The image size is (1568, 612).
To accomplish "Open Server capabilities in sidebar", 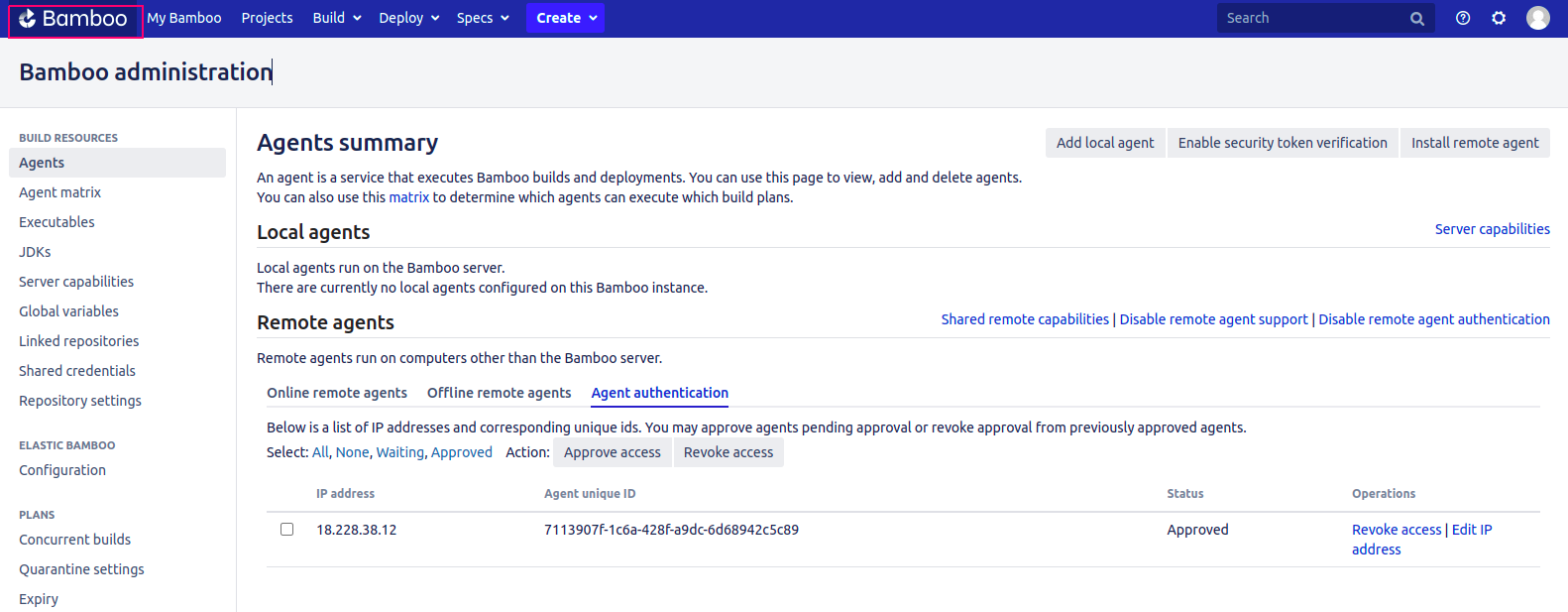I will pyautogui.click(x=76, y=282).
